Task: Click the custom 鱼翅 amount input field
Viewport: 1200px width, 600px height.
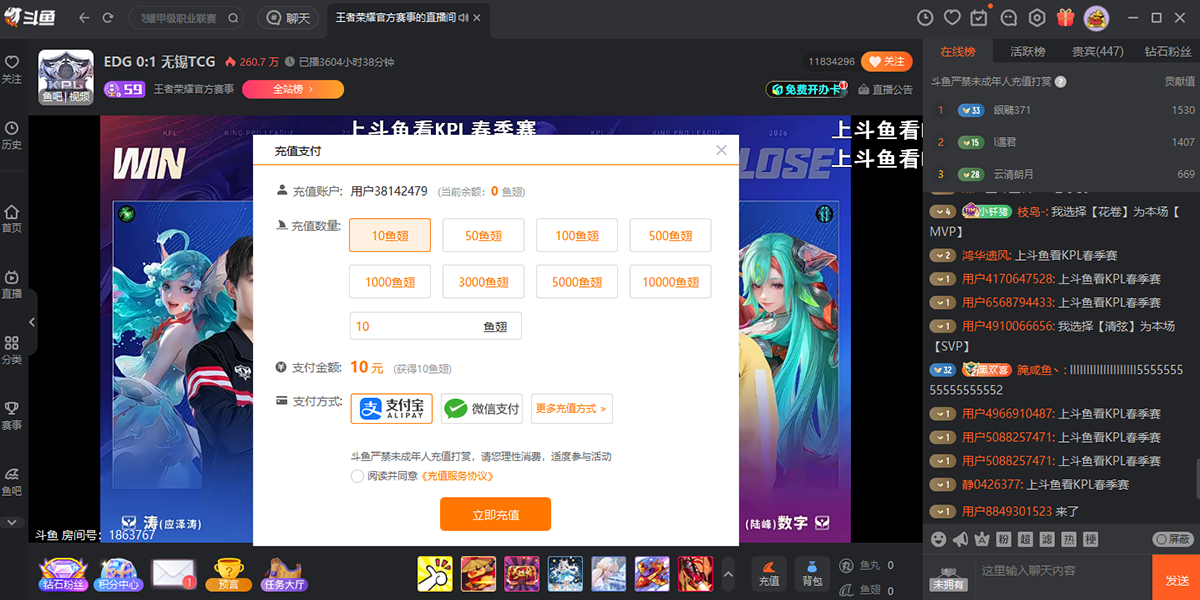Action: tap(435, 326)
